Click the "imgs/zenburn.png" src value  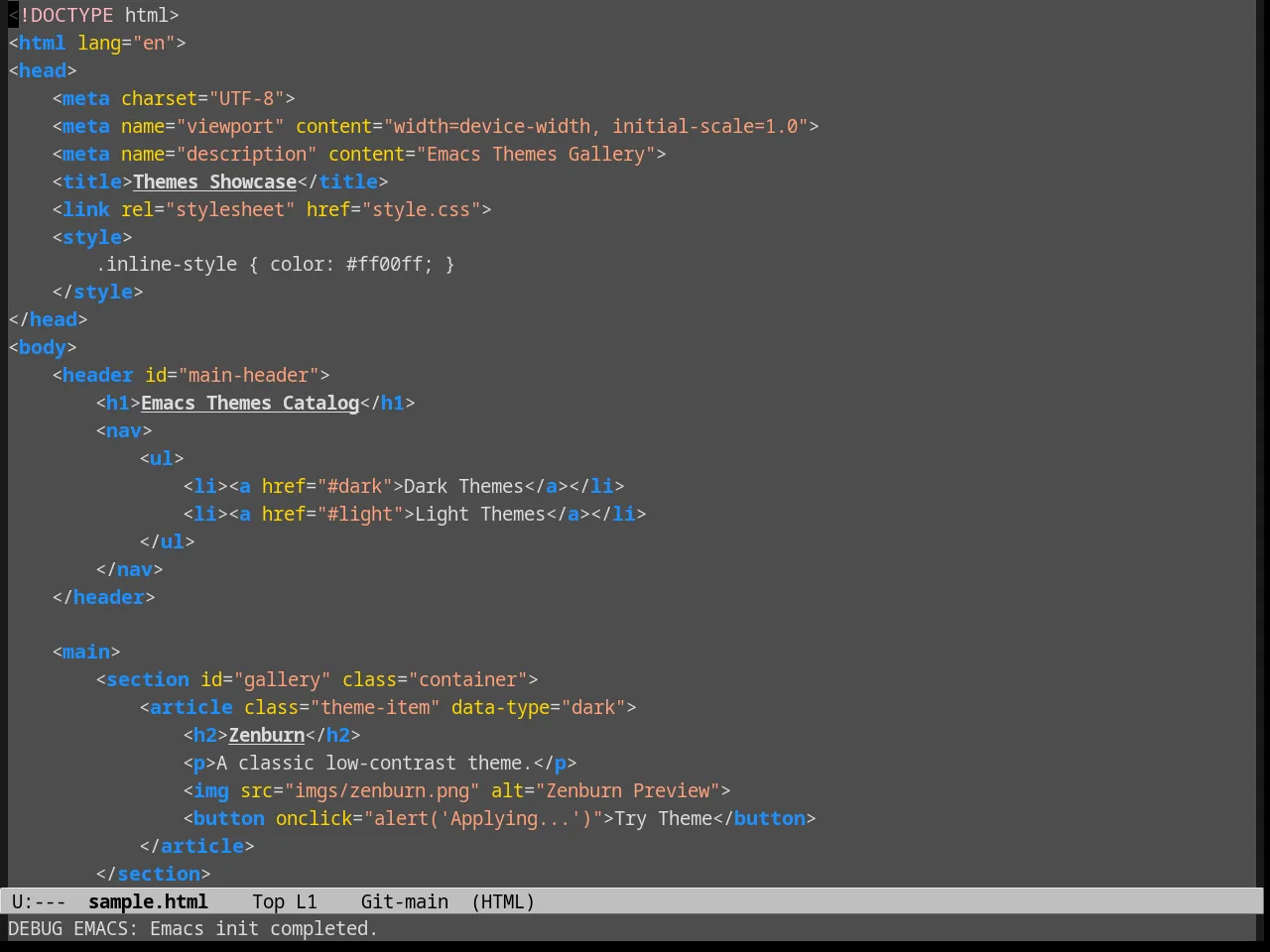tap(382, 790)
